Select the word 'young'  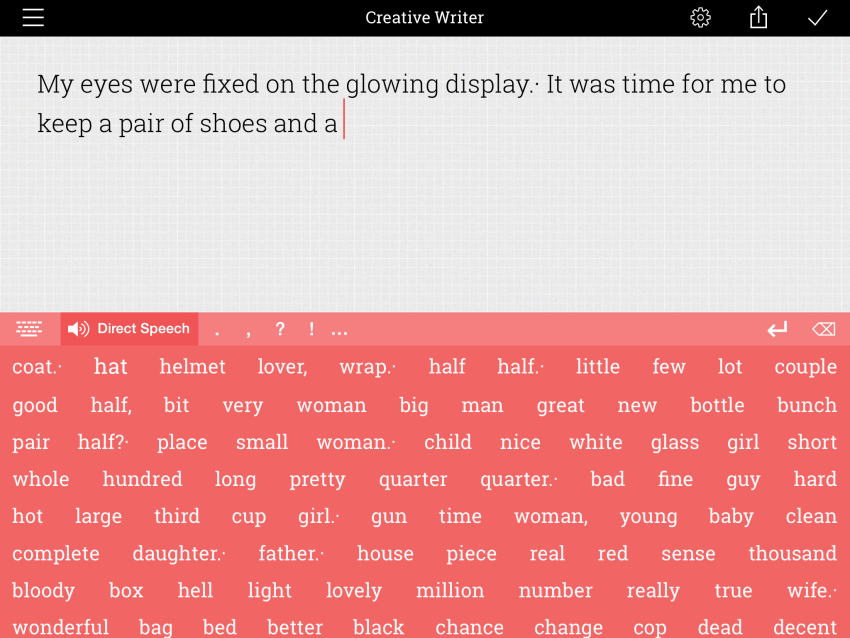tap(648, 518)
